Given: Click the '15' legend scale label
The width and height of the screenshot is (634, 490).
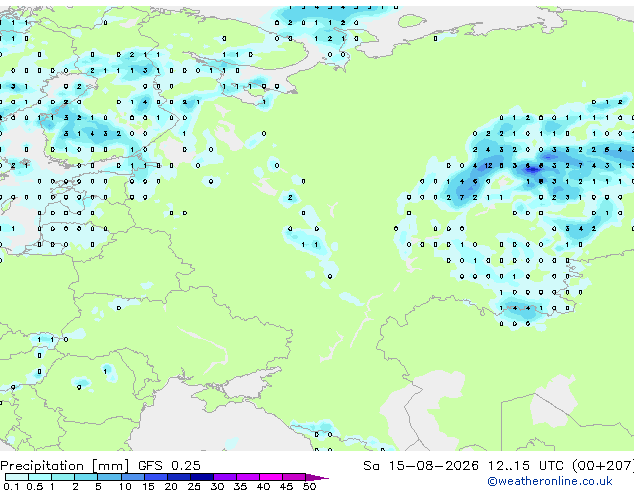Looking at the screenshot, I should (x=148, y=486).
